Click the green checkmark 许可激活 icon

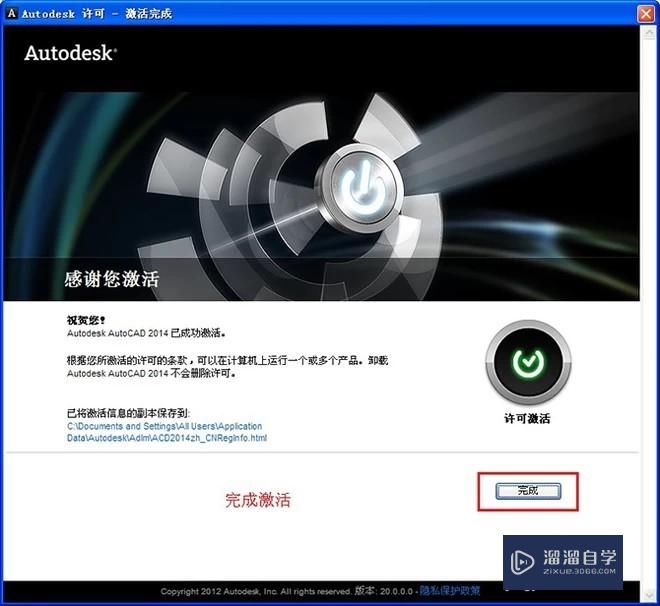coord(528,362)
